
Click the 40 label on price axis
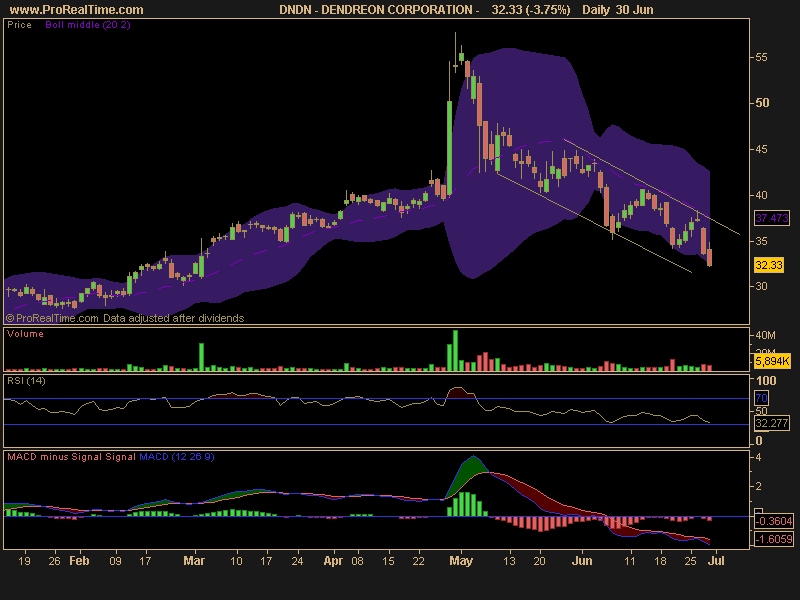761,195
